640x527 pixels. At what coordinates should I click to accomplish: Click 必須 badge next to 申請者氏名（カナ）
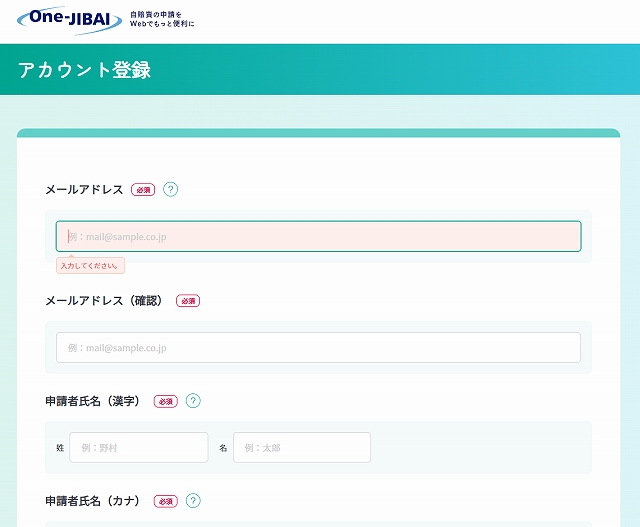[165, 501]
